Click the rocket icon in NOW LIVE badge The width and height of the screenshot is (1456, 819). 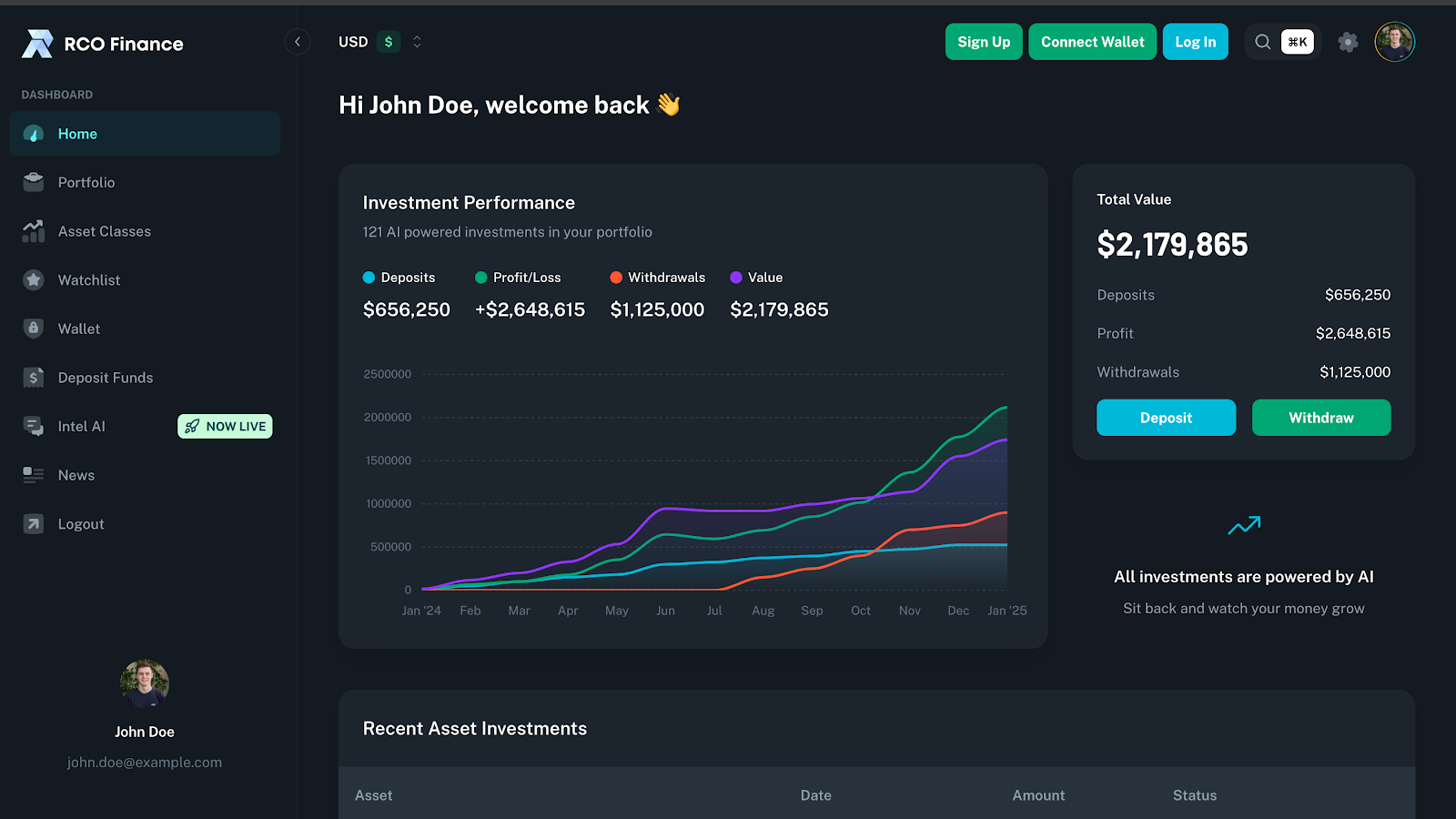(192, 426)
